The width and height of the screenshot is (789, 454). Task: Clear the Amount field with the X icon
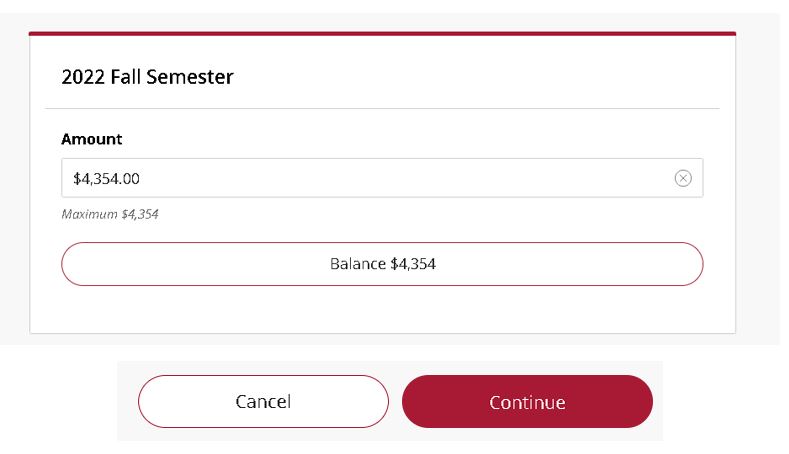tap(683, 178)
